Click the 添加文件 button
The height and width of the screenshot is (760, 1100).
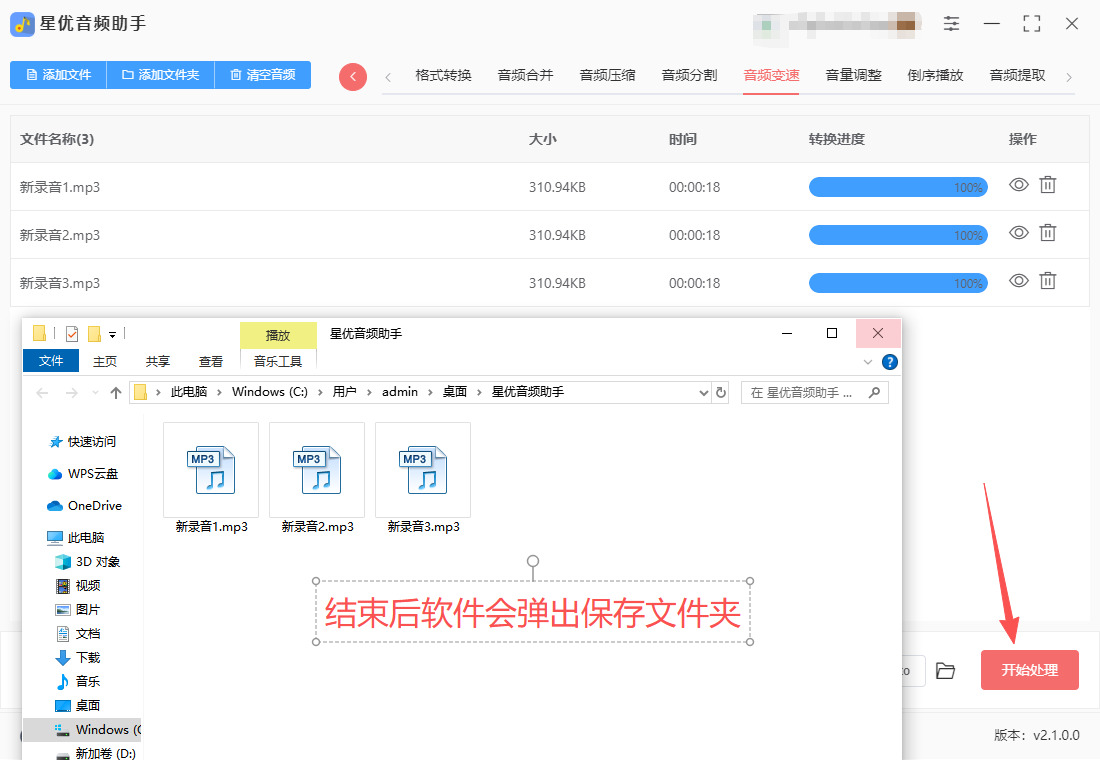[58, 75]
